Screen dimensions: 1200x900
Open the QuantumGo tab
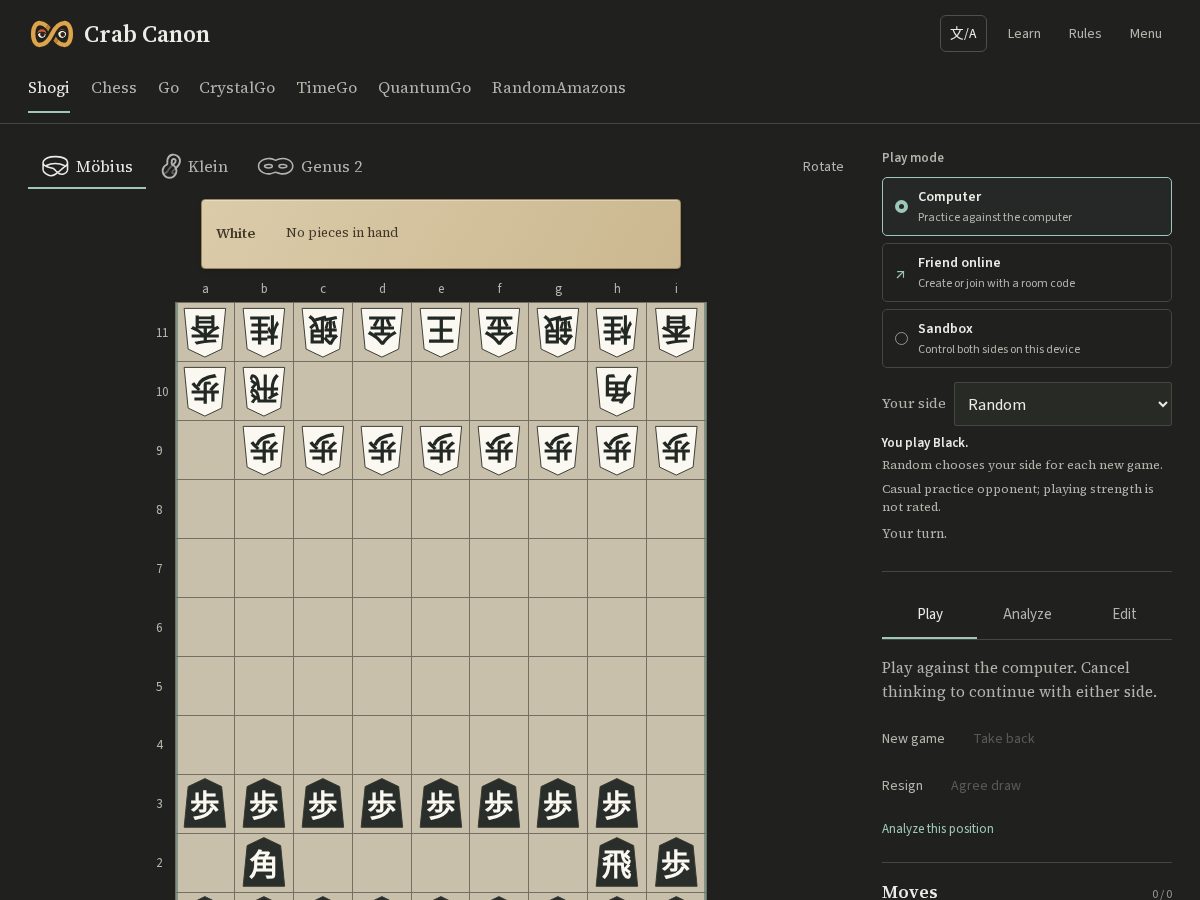click(x=424, y=88)
